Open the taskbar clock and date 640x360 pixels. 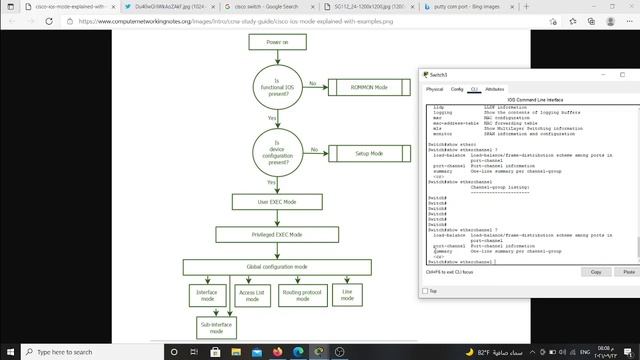click(x=605, y=352)
